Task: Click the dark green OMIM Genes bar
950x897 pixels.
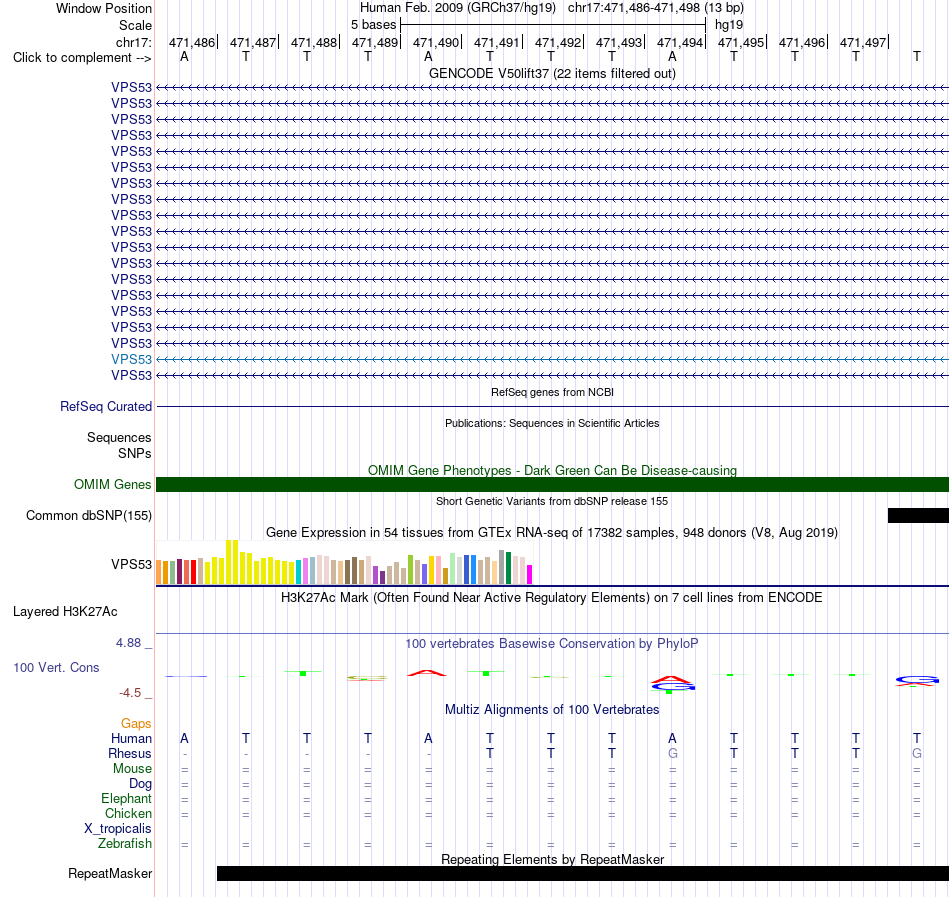Action: click(x=552, y=485)
